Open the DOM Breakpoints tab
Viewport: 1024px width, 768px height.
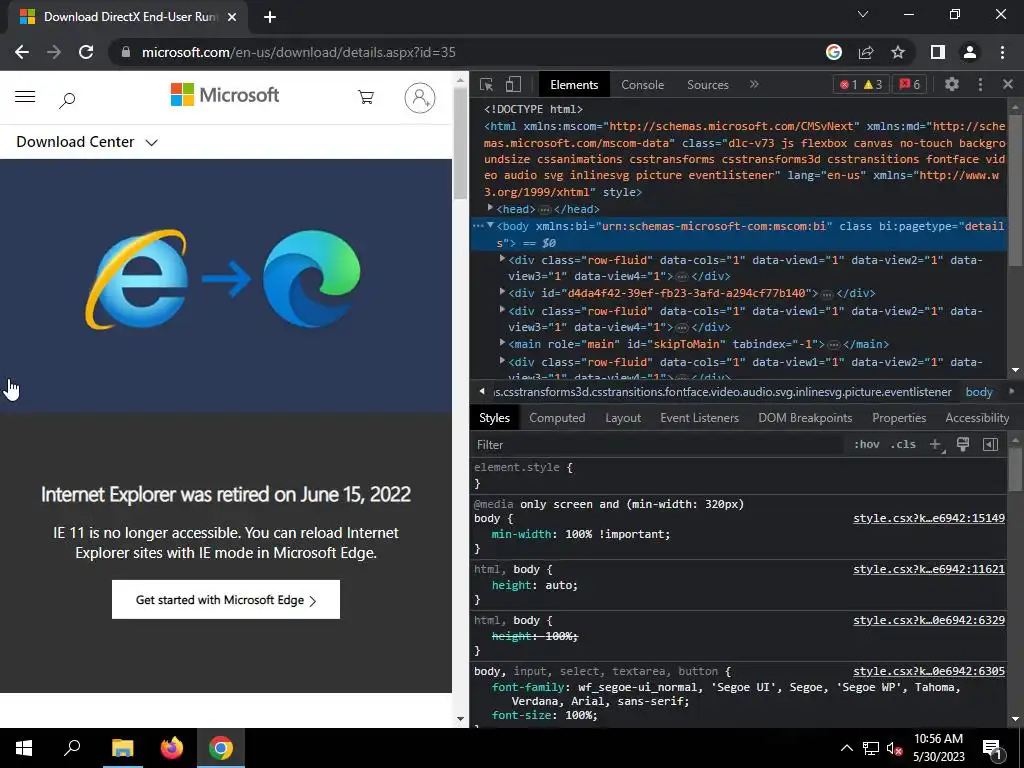805,418
